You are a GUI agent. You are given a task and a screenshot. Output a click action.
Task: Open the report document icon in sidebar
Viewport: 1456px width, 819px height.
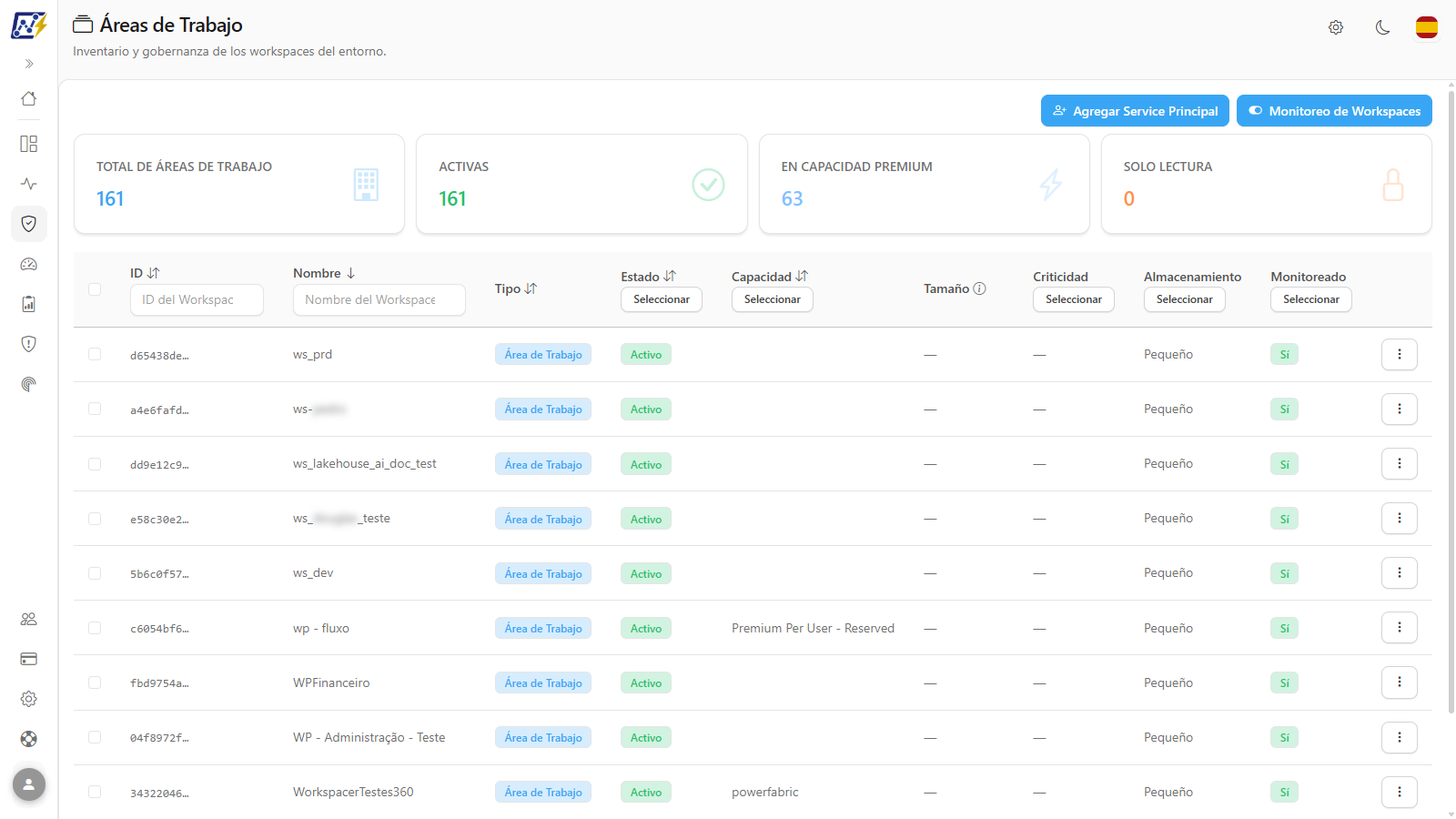[x=29, y=304]
